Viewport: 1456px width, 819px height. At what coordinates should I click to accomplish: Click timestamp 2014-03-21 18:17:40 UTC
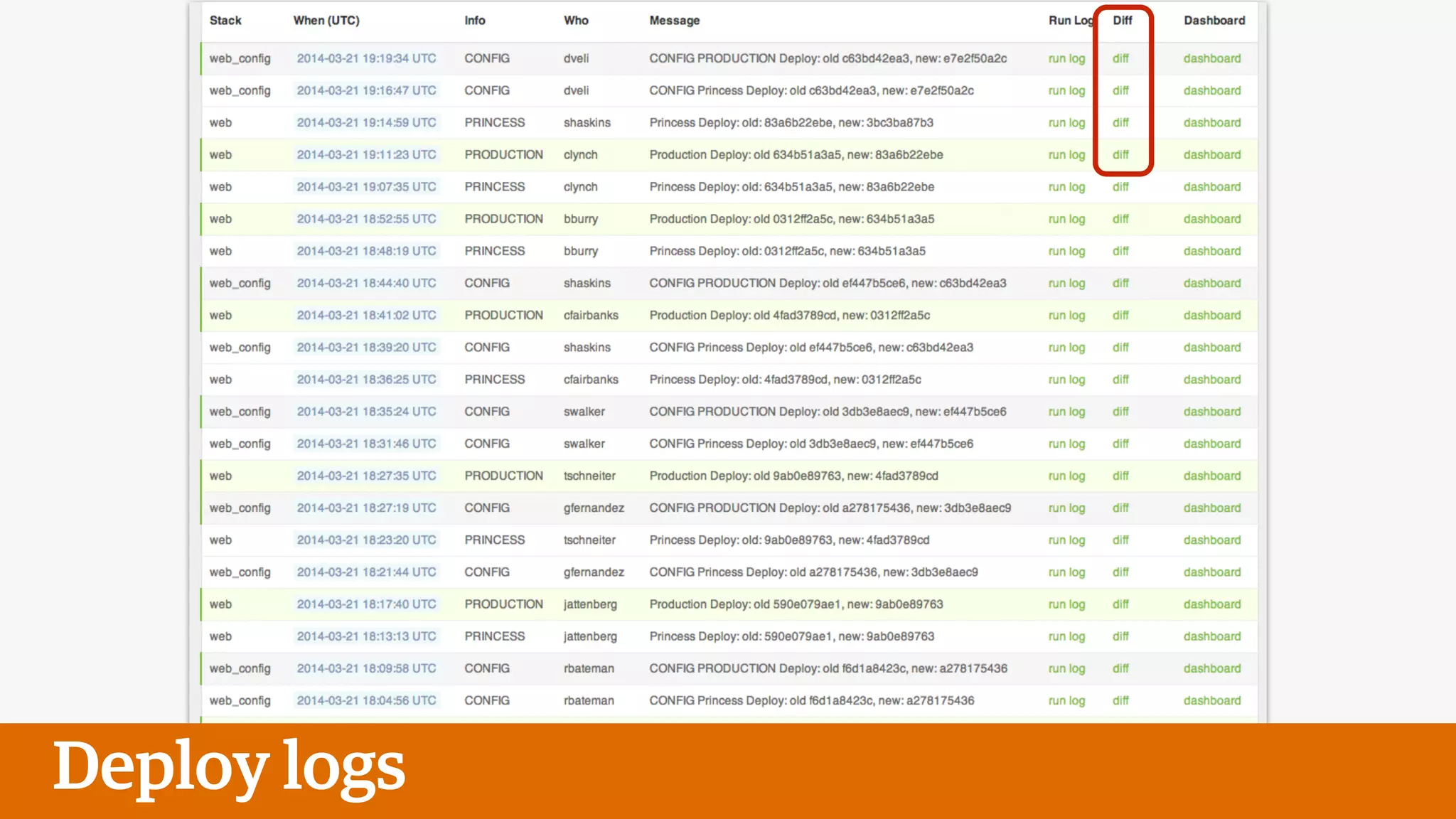[366, 604]
